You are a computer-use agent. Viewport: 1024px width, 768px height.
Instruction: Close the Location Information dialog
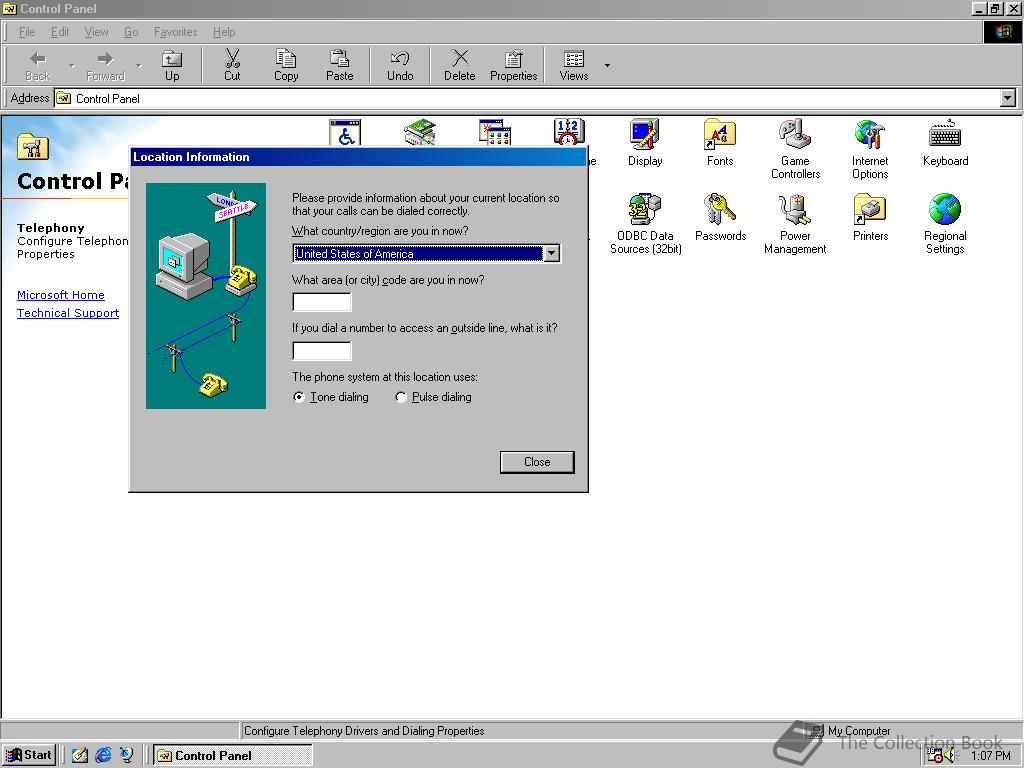coord(537,462)
